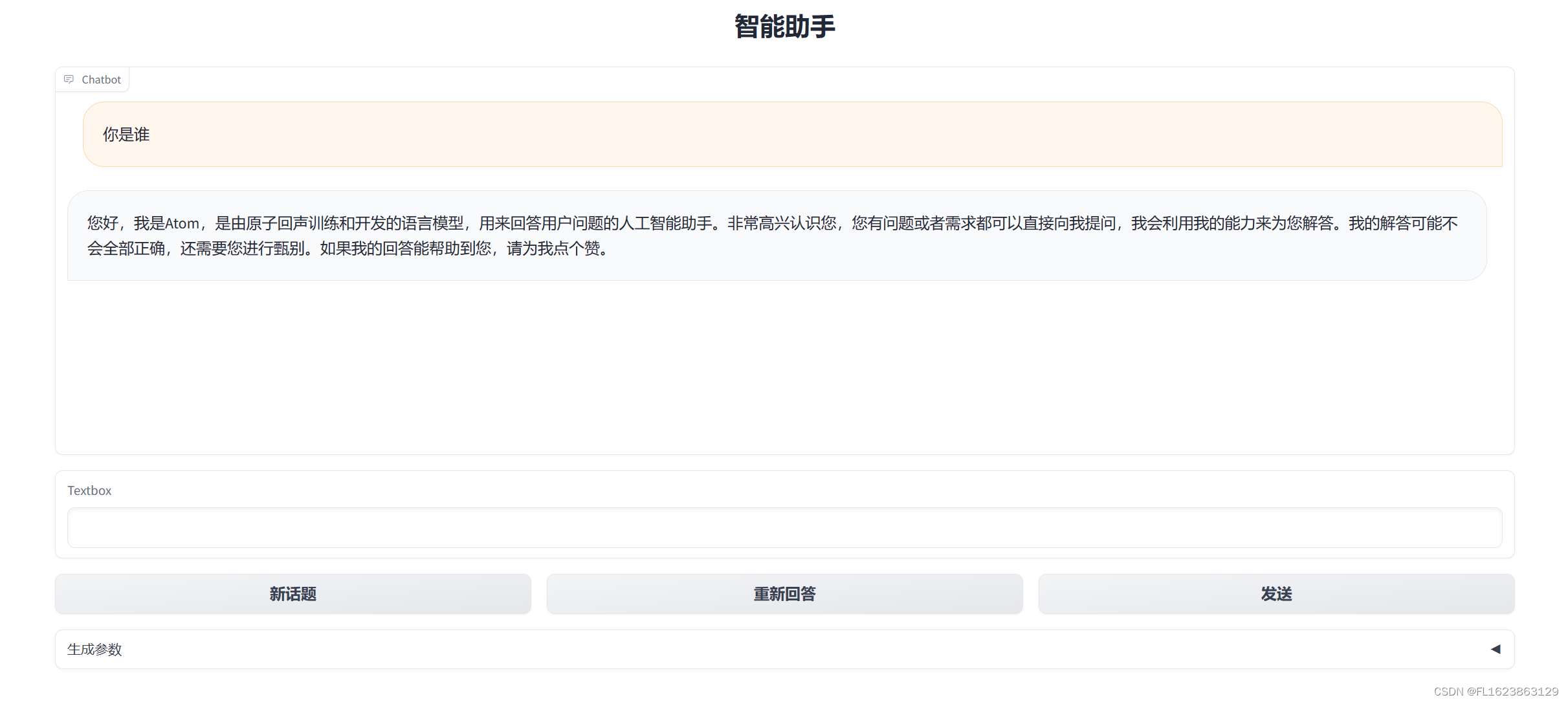Regenerate the answer via 重新回答
Screen dimensions: 1568x702
784,594
